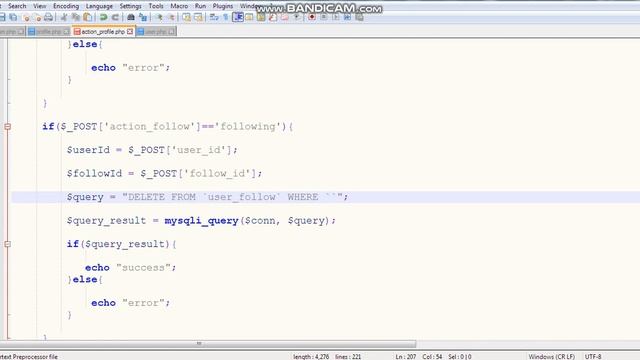Screen dimensions: 640x360
Task: Click the Paste clipboard icon
Action: coord(88,17)
